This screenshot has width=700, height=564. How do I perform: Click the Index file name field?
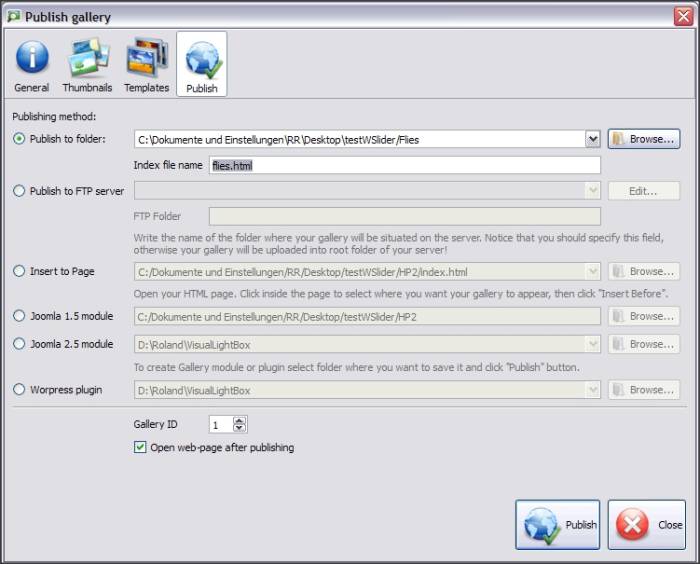(405, 165)
